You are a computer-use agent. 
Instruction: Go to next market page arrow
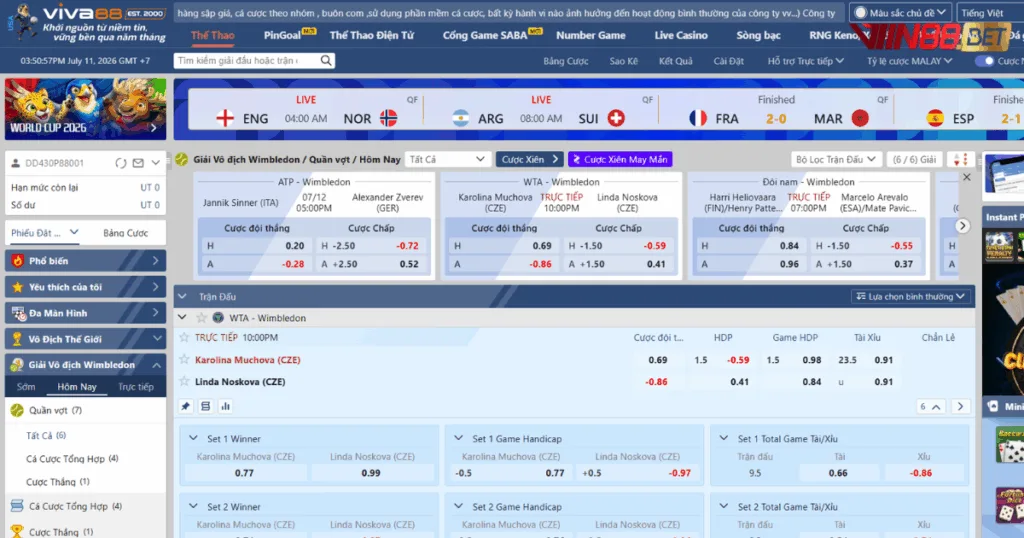960,406
